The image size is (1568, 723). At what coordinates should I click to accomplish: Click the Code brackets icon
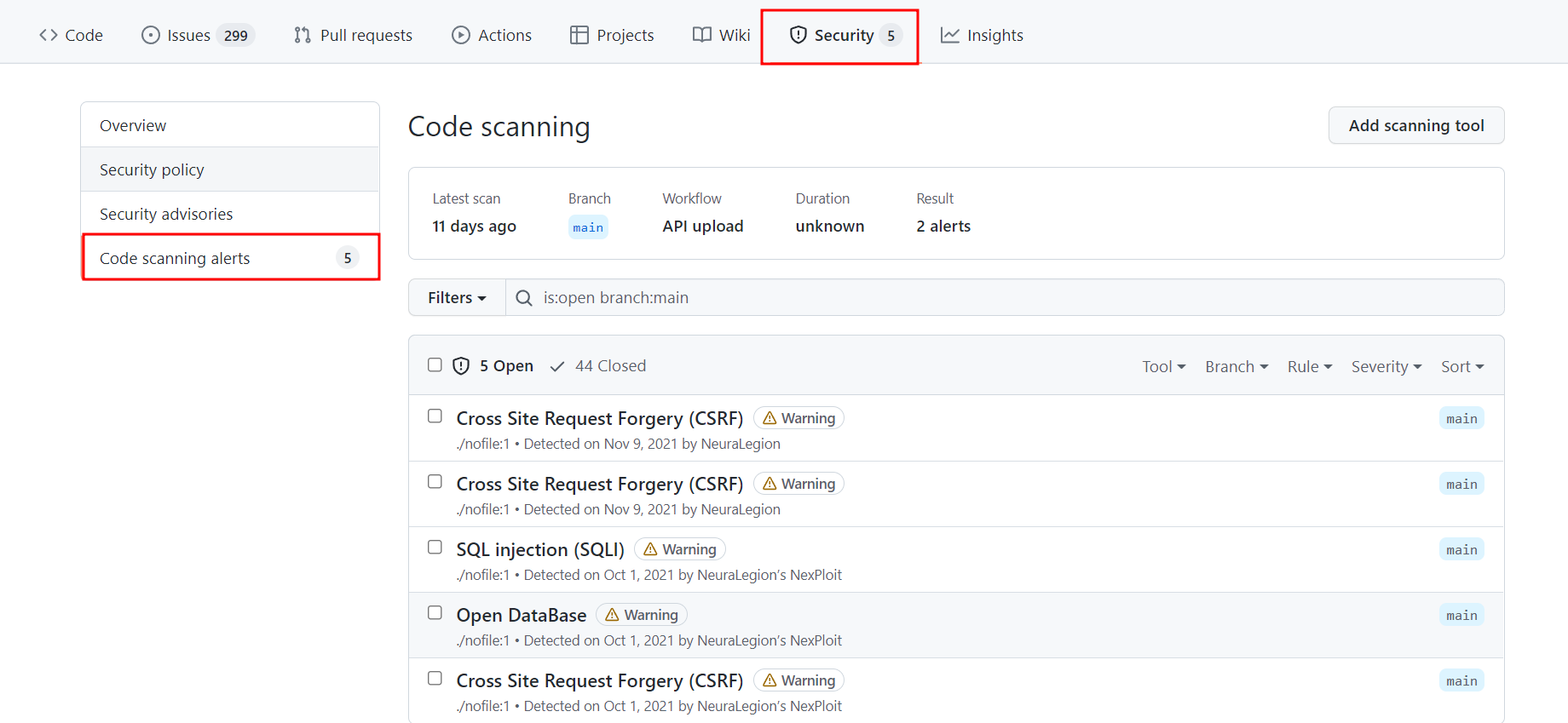click(49, 35)
